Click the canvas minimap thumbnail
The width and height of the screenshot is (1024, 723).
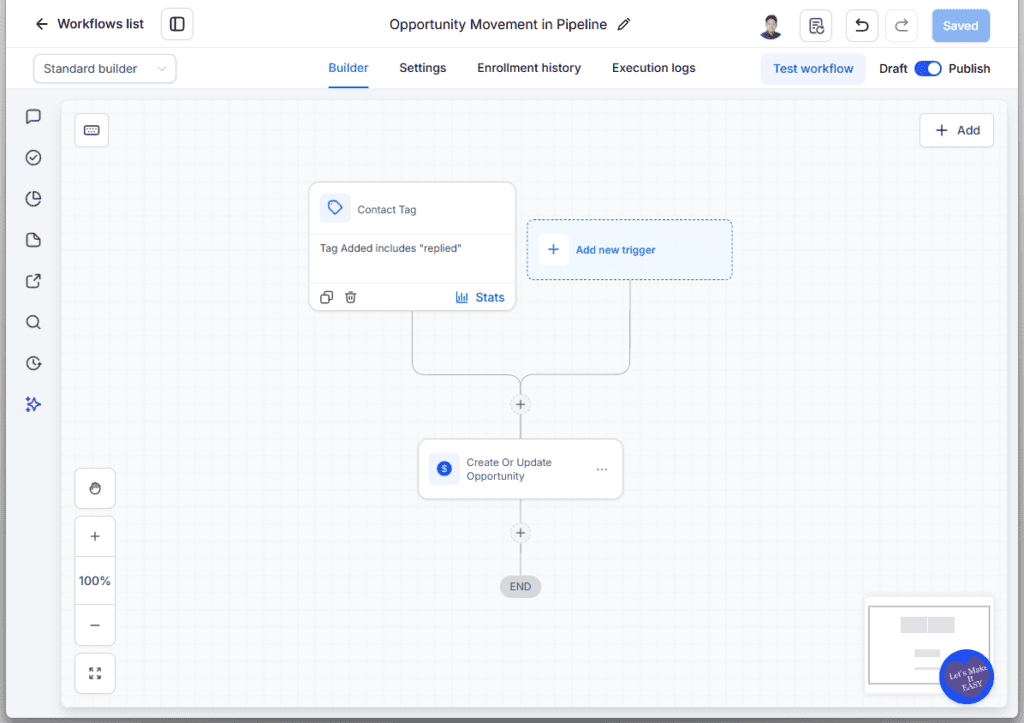929,645
